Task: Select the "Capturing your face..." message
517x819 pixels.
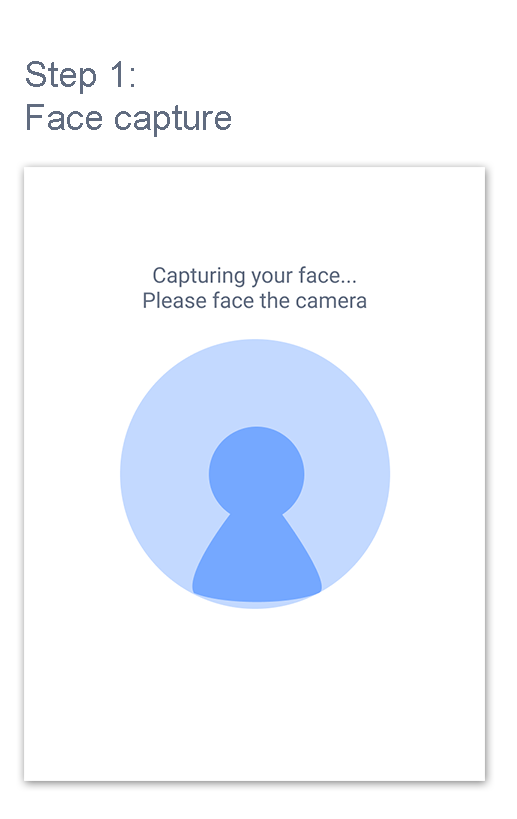Action: tap(254, 276)
